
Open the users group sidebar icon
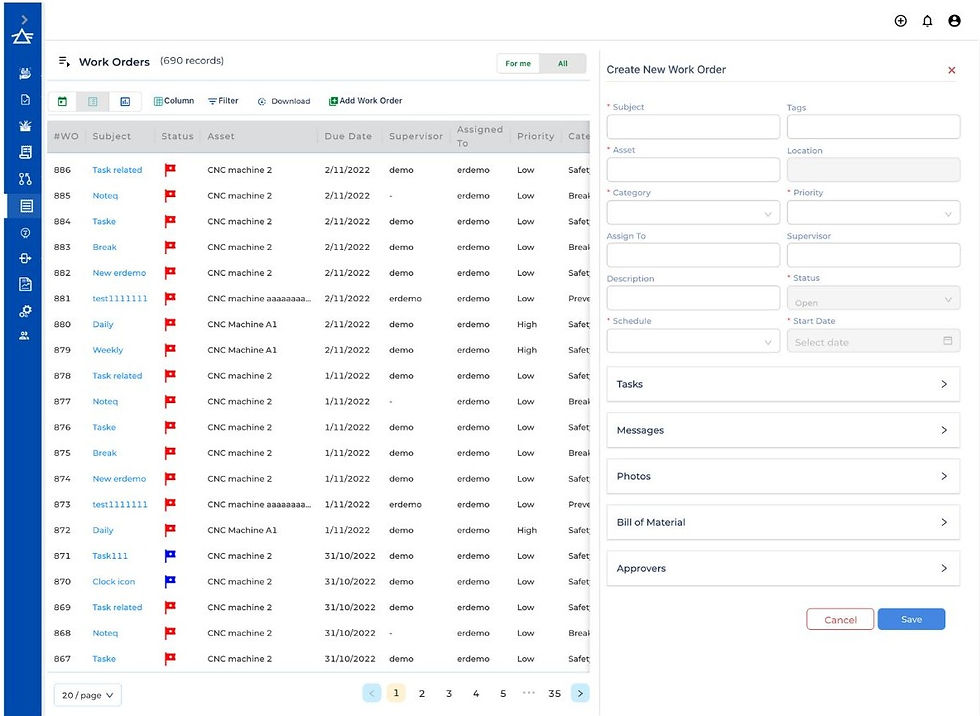[24, 336]
